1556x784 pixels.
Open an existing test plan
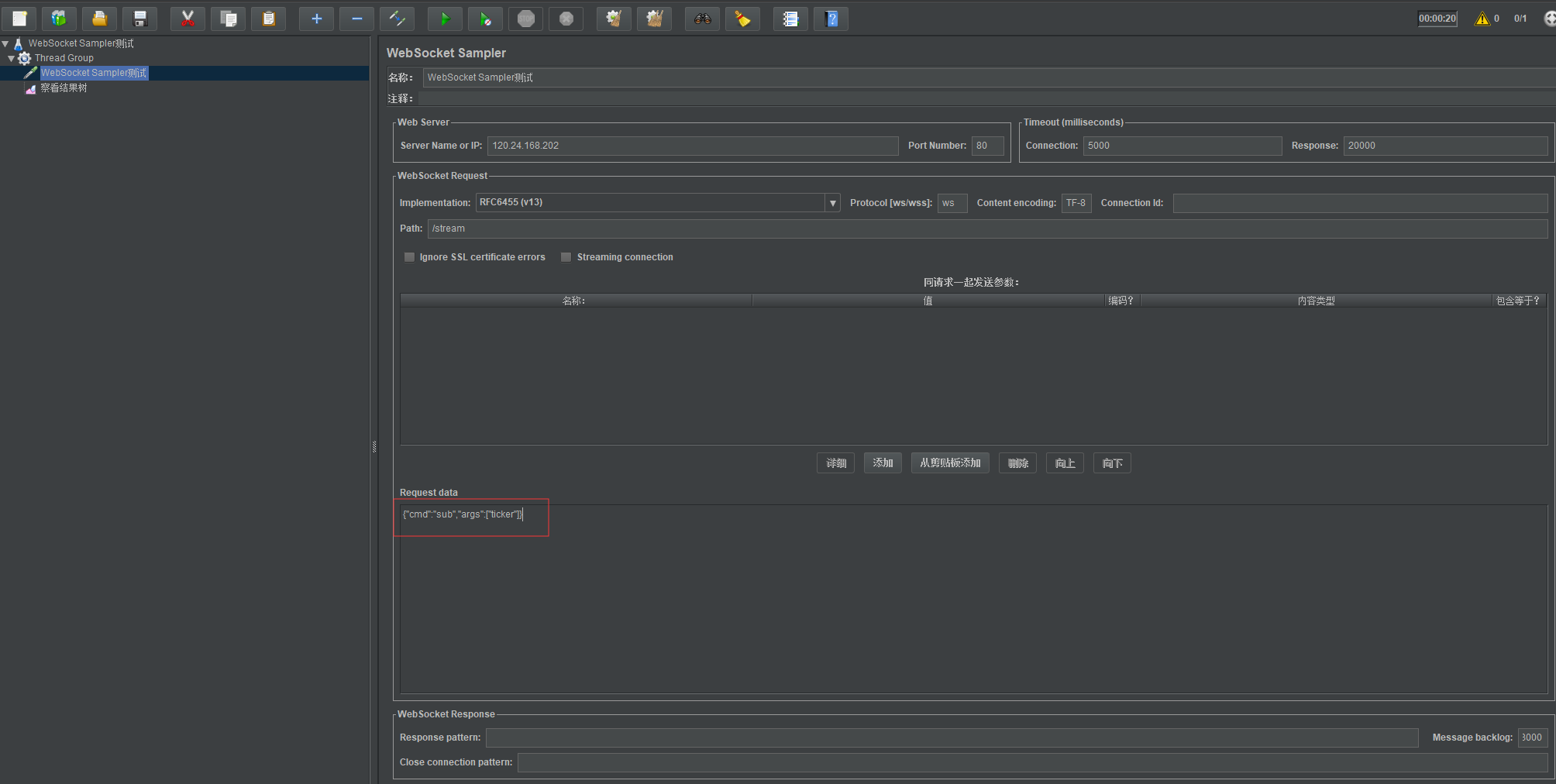(x=99, y=18)
